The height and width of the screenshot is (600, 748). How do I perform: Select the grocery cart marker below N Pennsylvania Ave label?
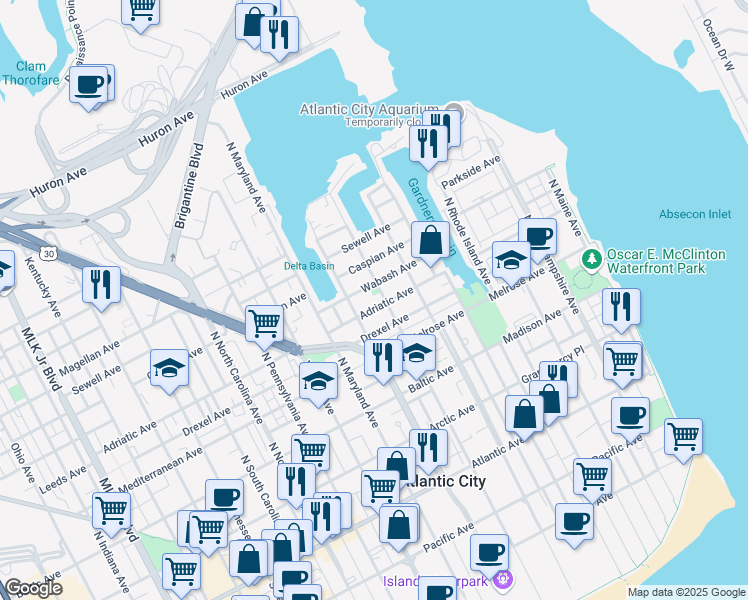[310, 453]
